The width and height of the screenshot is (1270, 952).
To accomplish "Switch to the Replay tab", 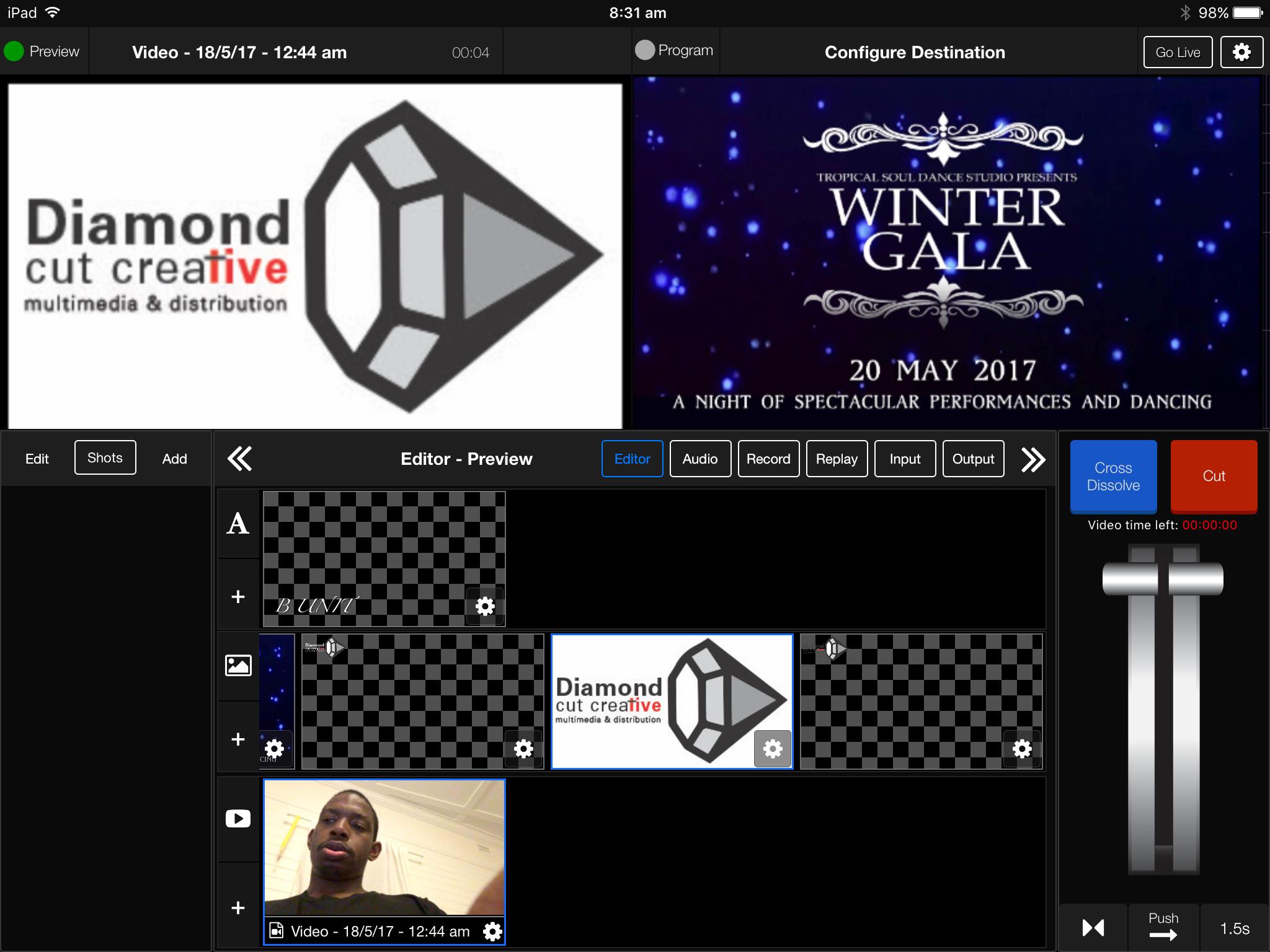I will tap(837, 459).
